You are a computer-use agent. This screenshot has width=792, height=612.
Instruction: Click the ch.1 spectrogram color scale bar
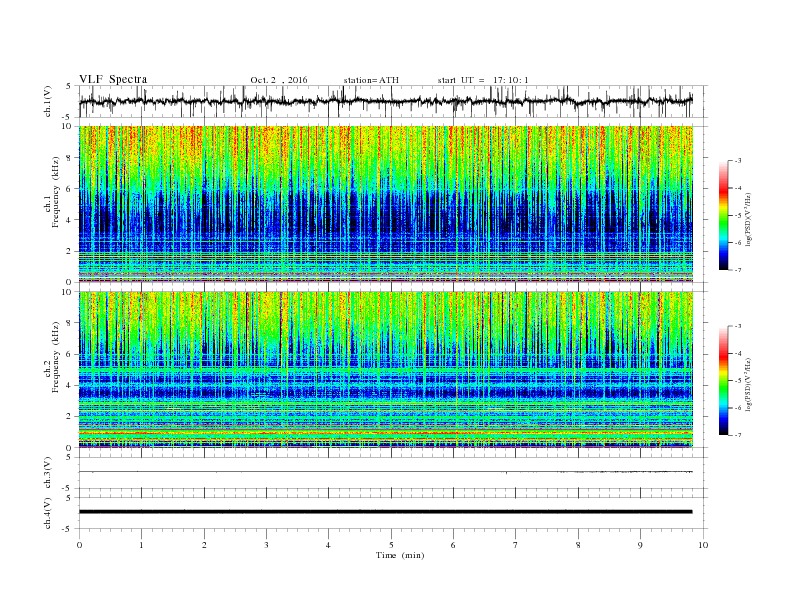tap(723, 215)
